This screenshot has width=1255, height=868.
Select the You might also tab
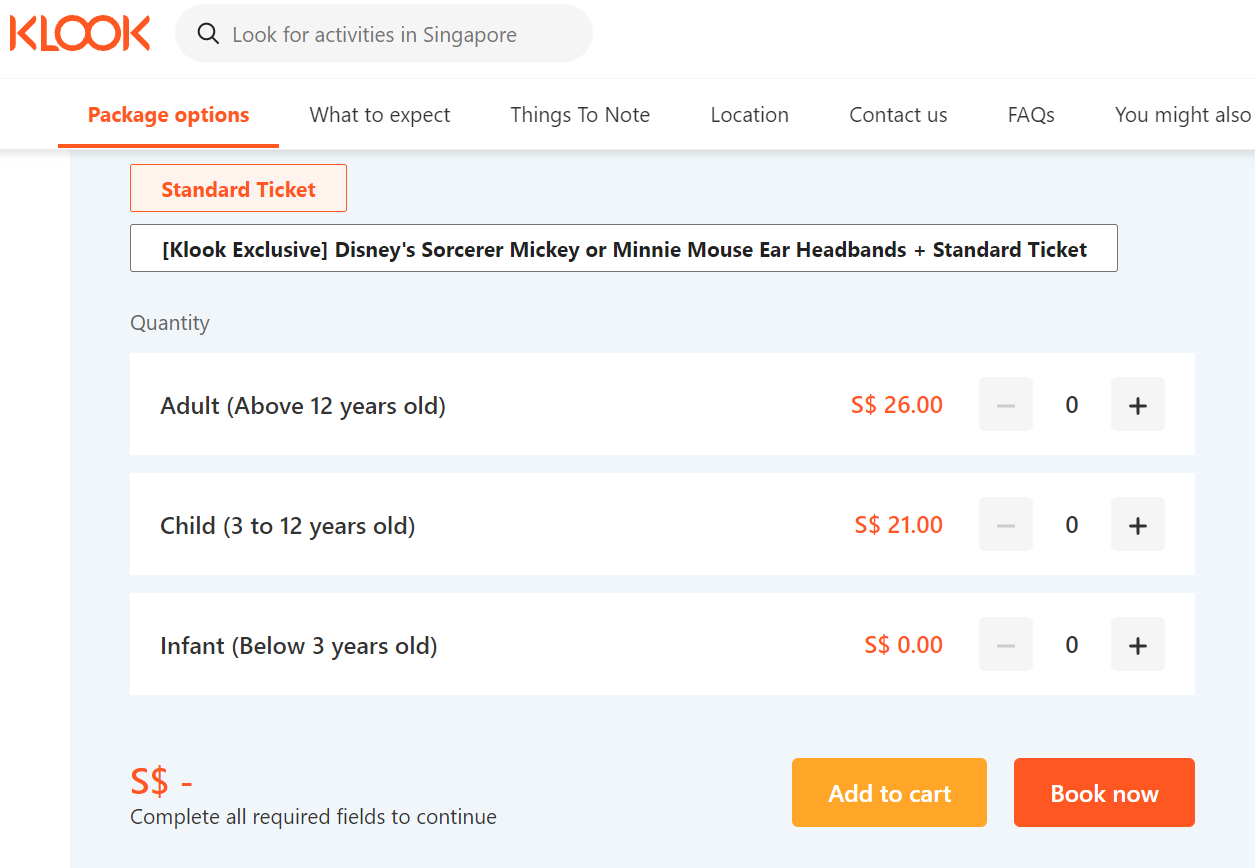[x=1183, y=115]
